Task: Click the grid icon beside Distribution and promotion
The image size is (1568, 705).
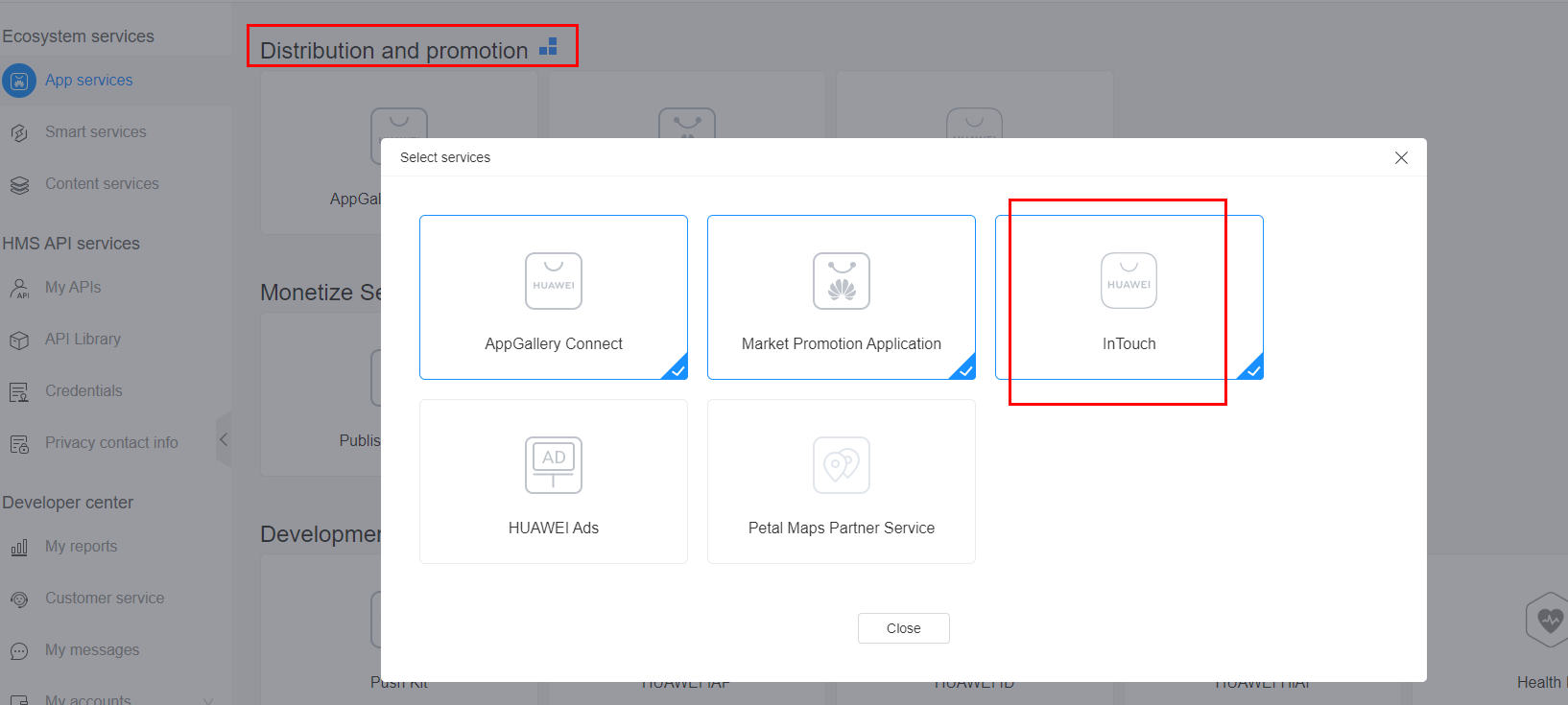Action: [x=548, y=46]
